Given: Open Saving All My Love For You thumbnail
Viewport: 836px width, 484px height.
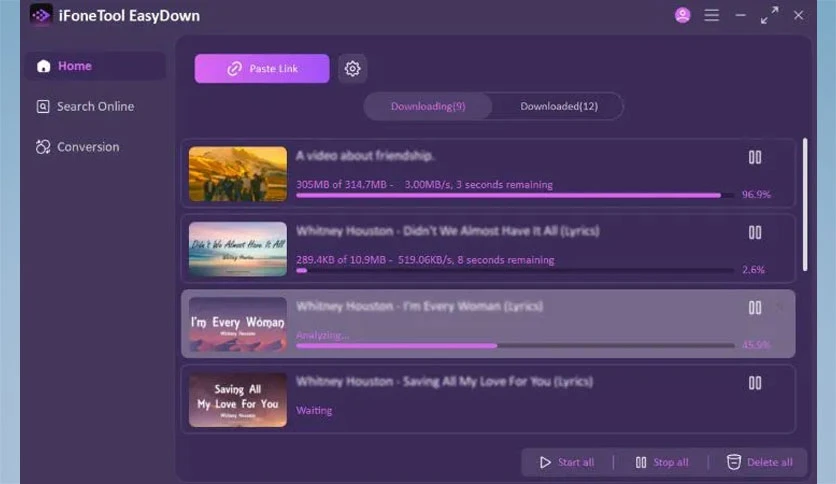Looking at the screenshot, I should pyautogui.click(x=238, y=399).
